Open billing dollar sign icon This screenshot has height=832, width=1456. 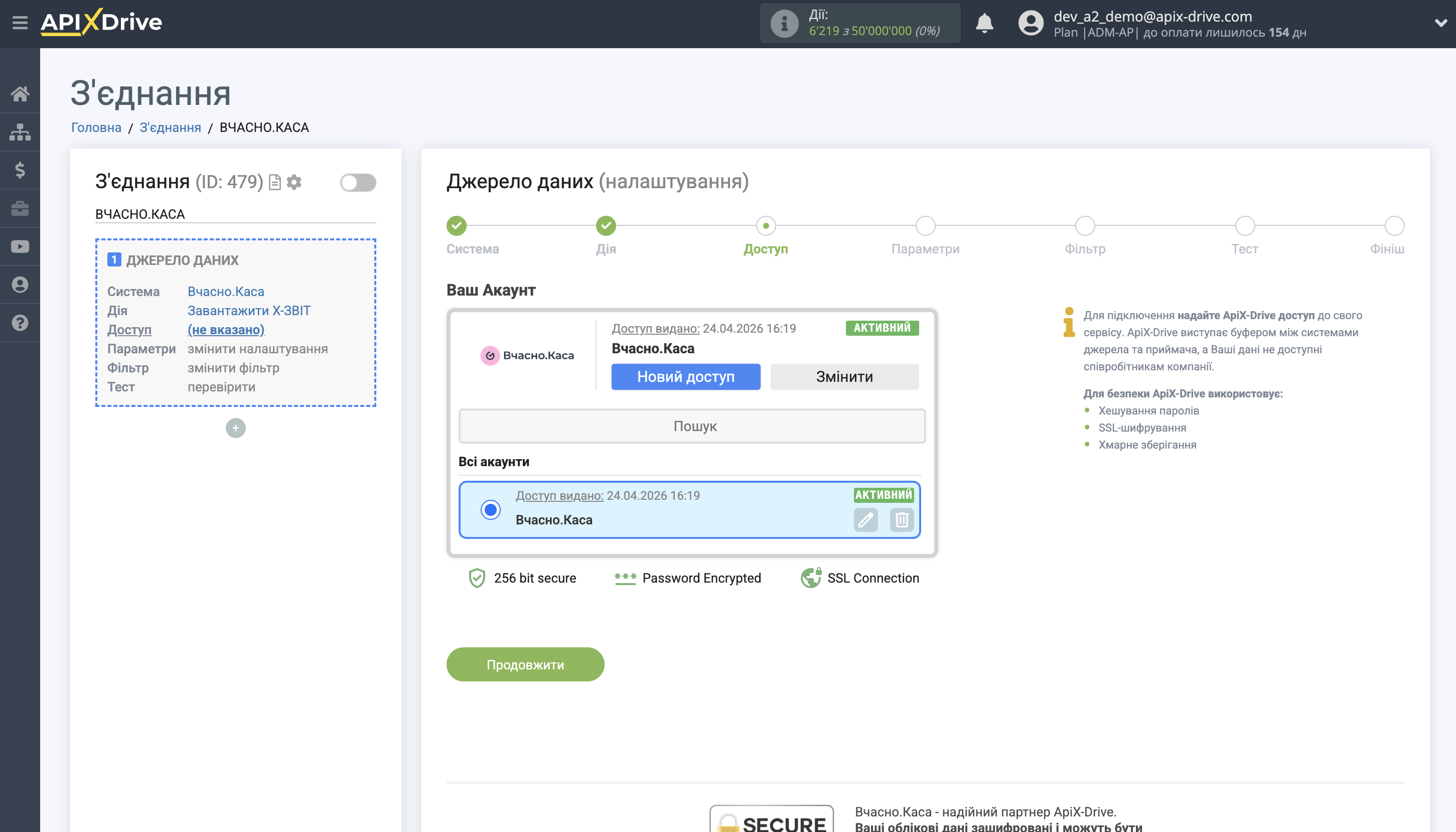point(20,170)
